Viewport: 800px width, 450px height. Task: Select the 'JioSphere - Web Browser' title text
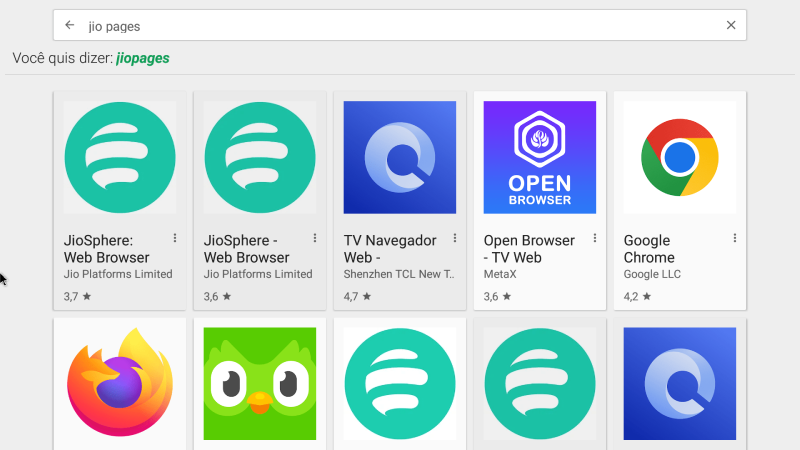click(x=246, y=249)
